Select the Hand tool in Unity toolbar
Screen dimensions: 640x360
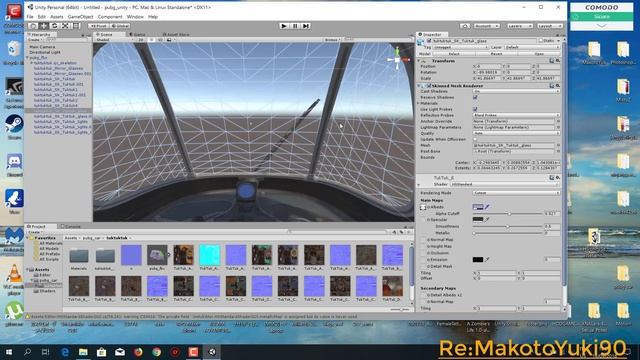[x=33, y=26]
